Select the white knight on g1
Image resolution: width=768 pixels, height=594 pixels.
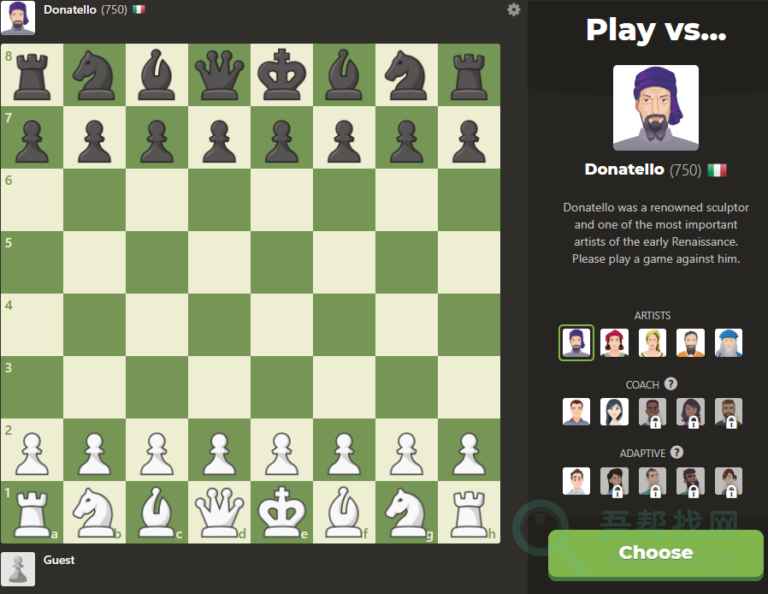coord(407,512)
